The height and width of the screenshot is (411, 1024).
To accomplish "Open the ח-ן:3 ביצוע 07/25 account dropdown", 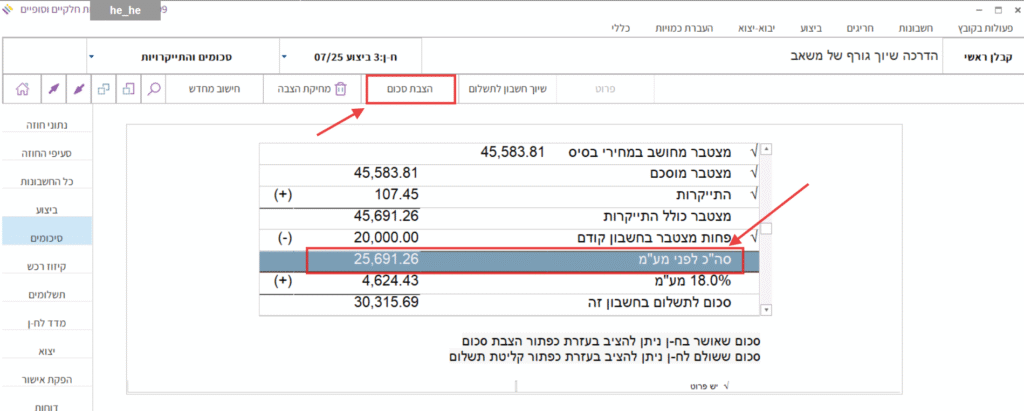I will pyautogui.click(x=284, y=56).
